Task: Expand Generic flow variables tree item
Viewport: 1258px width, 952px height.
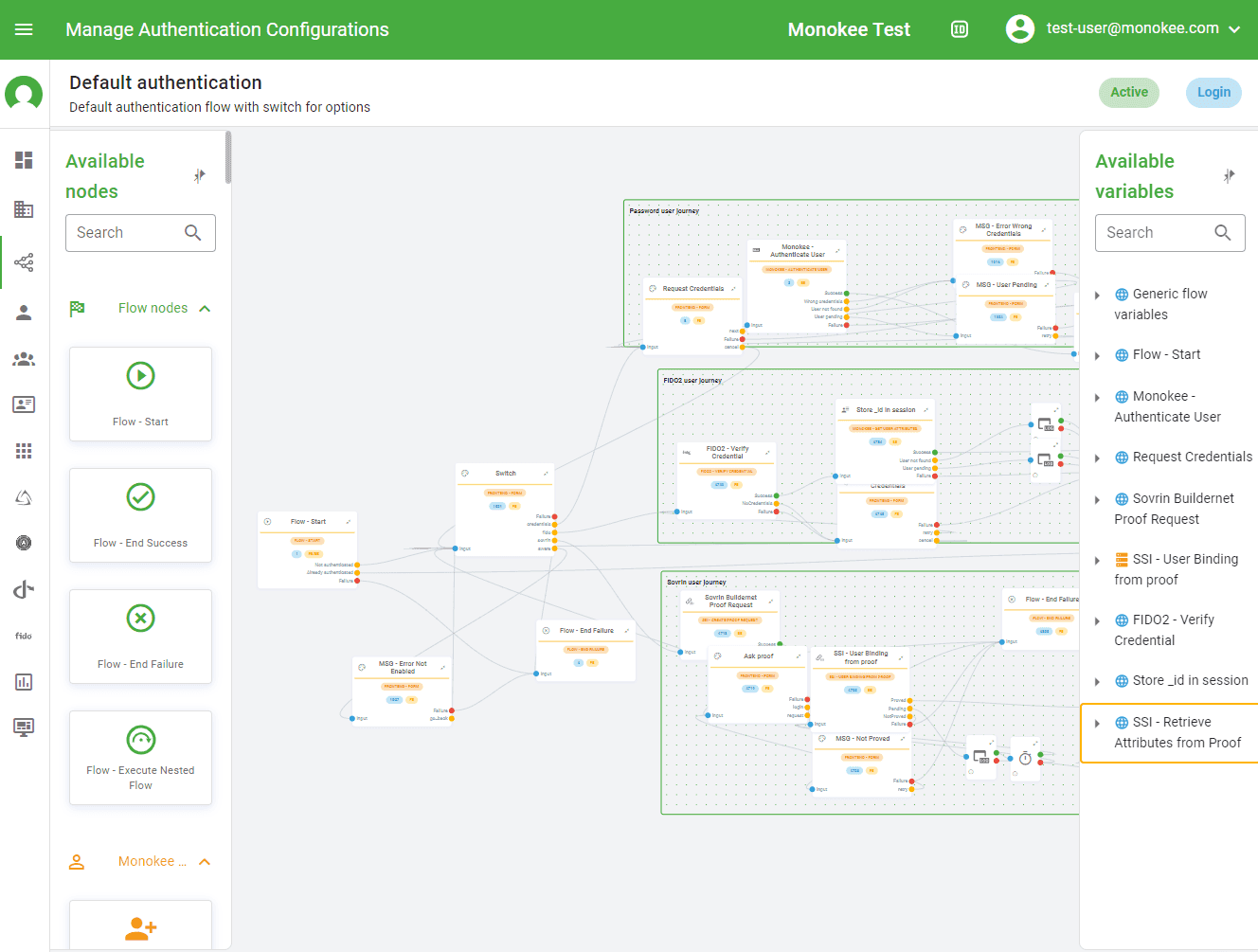Action: 1097,295
